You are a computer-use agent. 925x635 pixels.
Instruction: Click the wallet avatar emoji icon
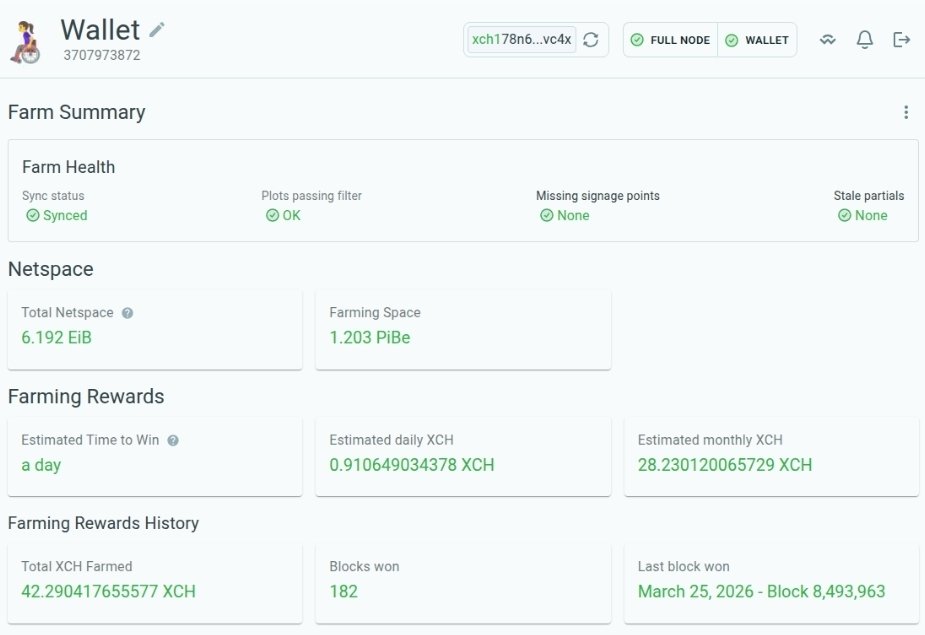[x=25, y=42]
